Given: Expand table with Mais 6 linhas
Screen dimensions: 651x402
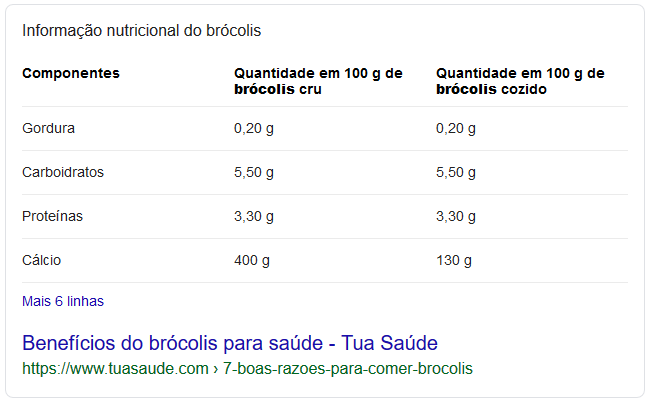Looking at the screenshot, I should (63, 301).
